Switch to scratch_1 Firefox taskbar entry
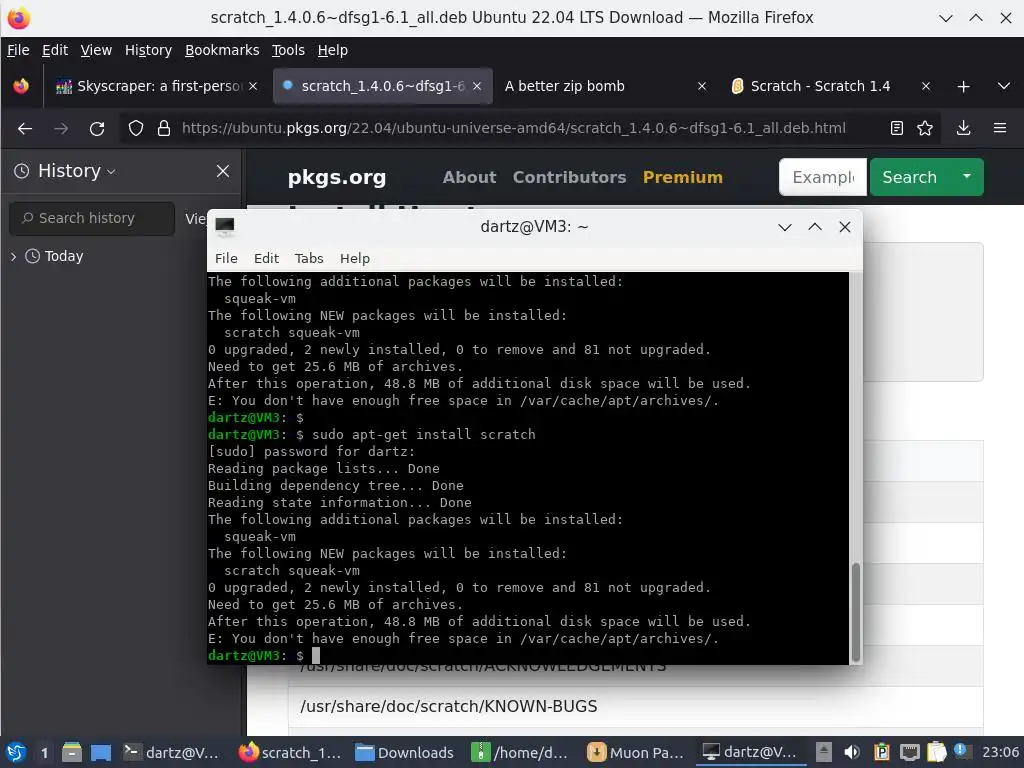This screenshot has height=768, width=1024. pos(290,752)
